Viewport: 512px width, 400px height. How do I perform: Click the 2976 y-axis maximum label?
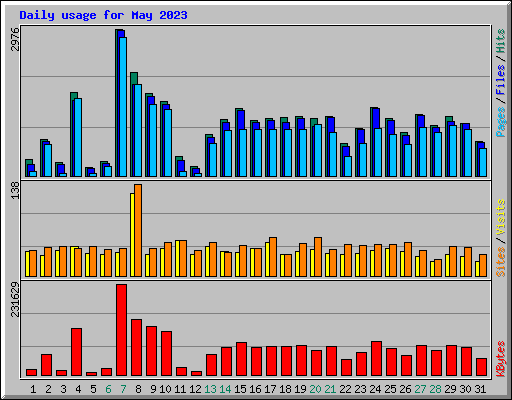[x=15, y=39]
